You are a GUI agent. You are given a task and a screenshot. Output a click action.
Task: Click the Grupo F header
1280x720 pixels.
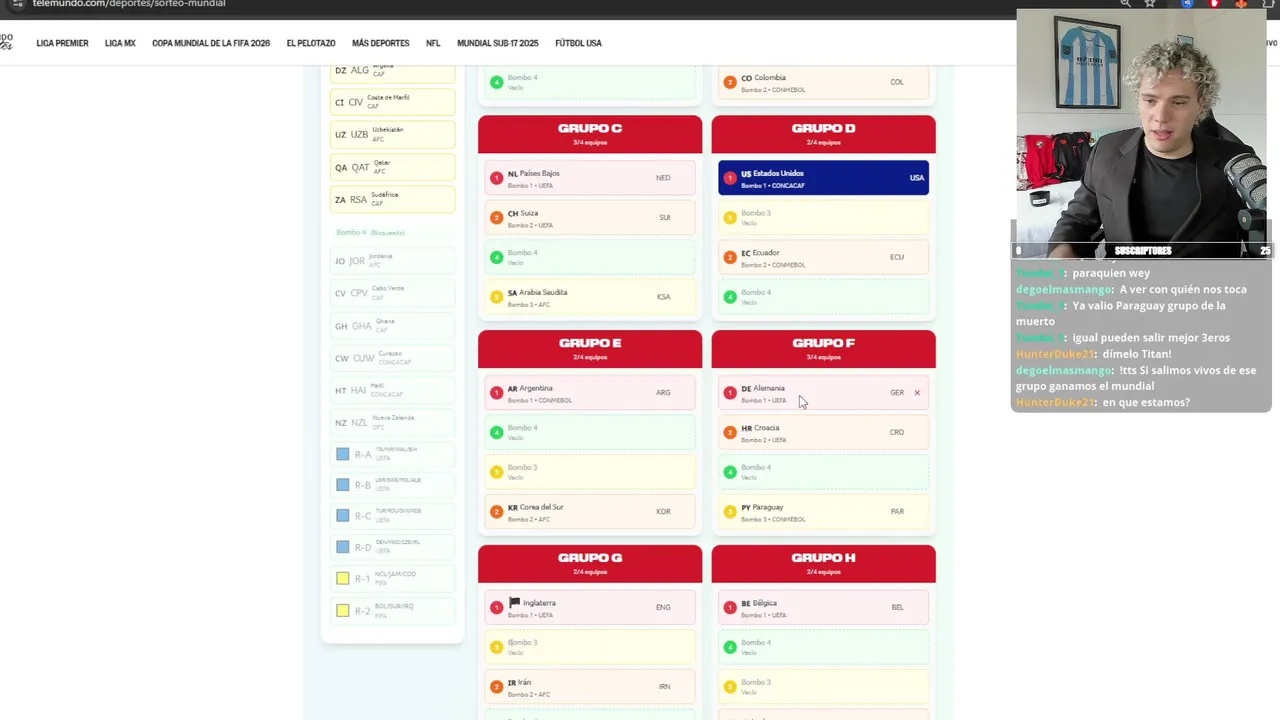[x=823, y=349]
